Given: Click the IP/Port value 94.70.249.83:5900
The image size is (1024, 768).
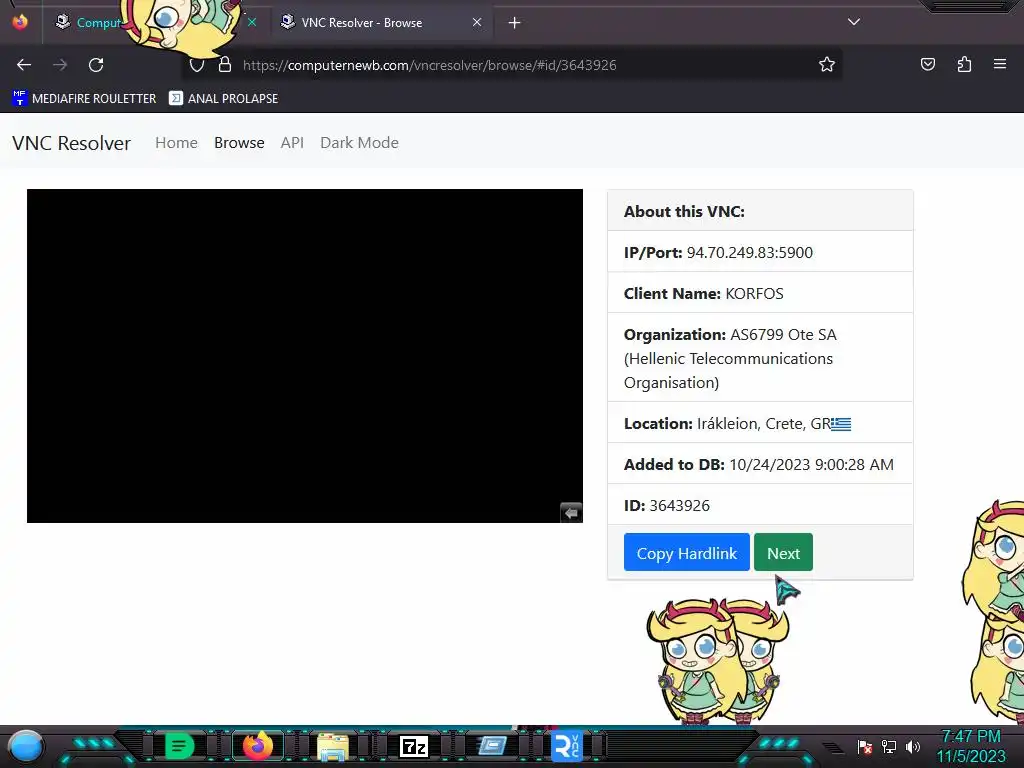Looking at the screenshot, I should tap(749, 253).
